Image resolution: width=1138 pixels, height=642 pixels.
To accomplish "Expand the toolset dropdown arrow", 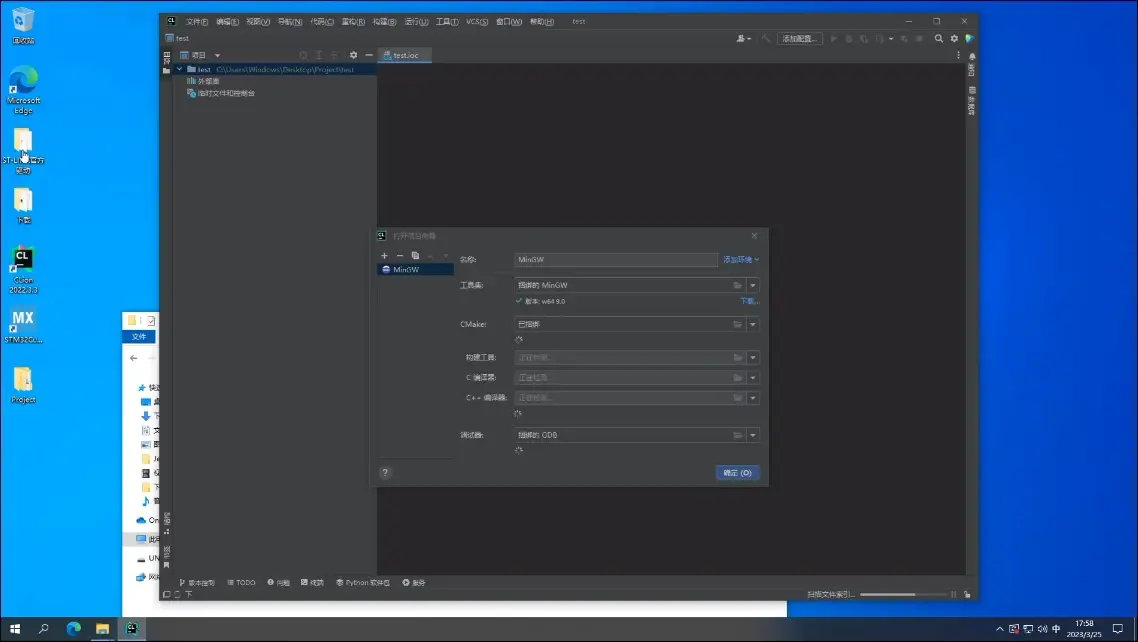I will pos(753,286).
